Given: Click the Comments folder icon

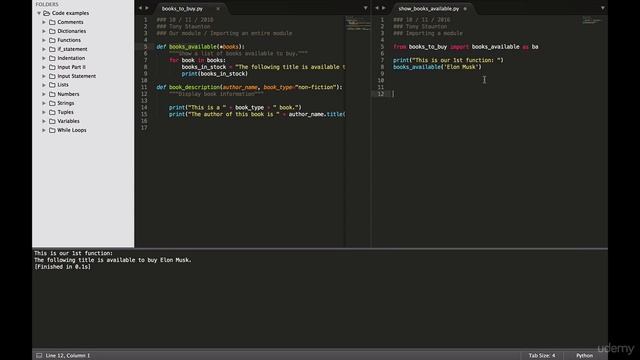Looking at the screenshot, I should [52, 22].
